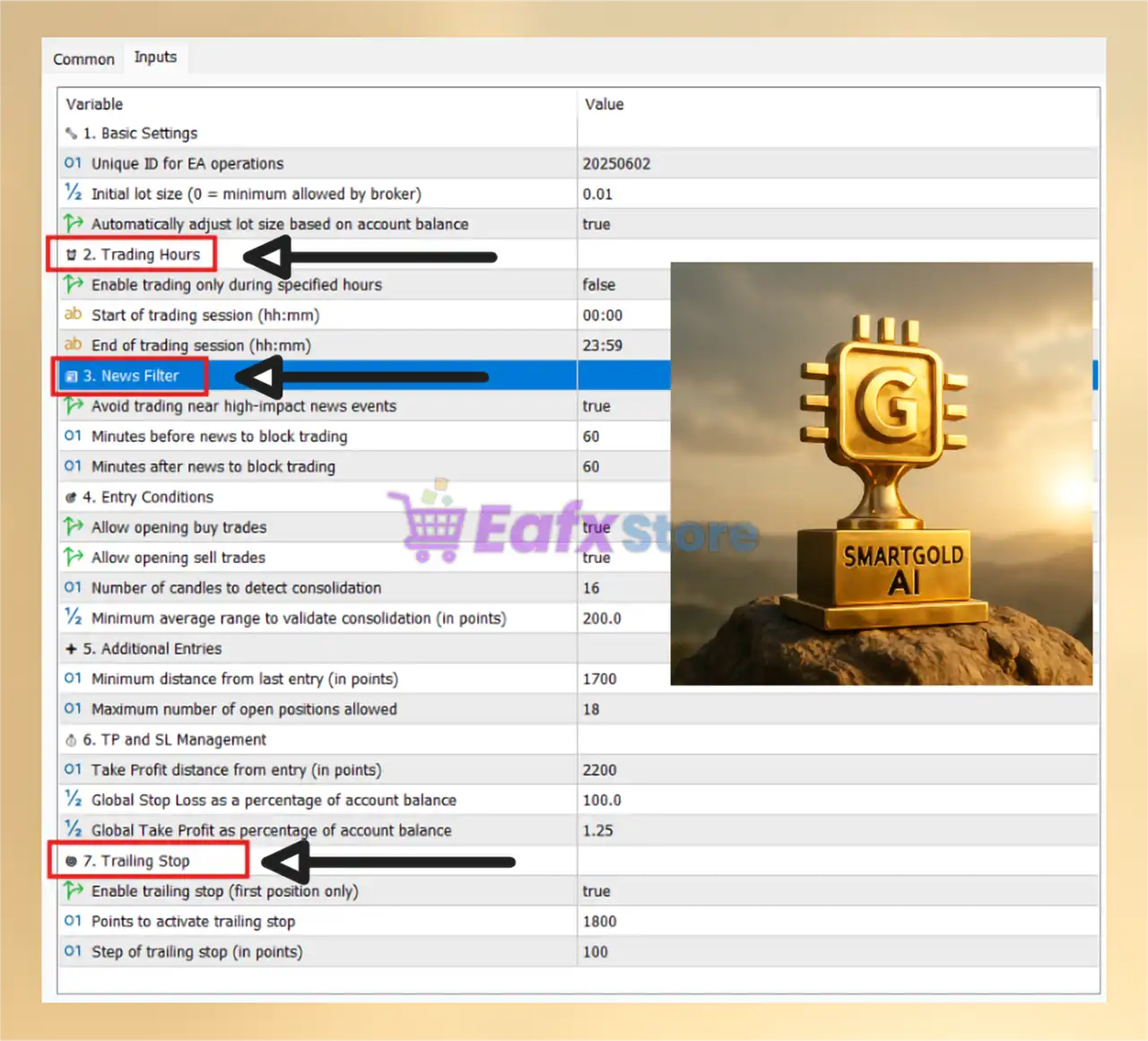This screenshot has width=1148, height=1041.
Task: Click fraction icon beside Global Stop Loss percentage
Action: pos(73,799)
